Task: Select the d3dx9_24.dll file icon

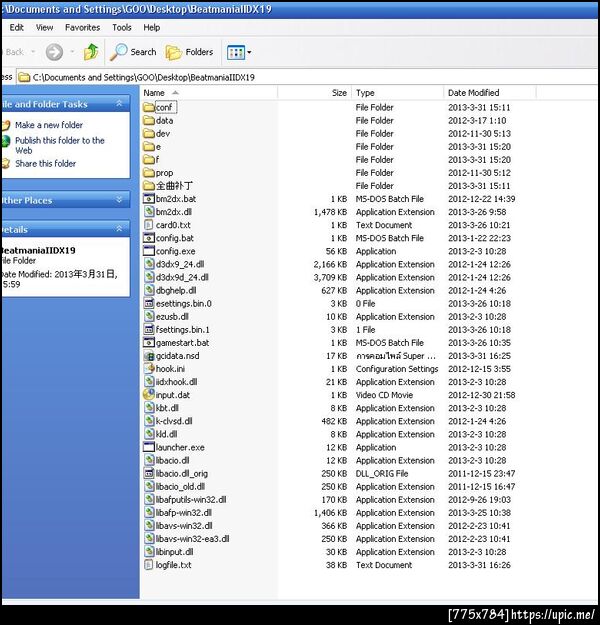Action: click(x=149, y=264)
